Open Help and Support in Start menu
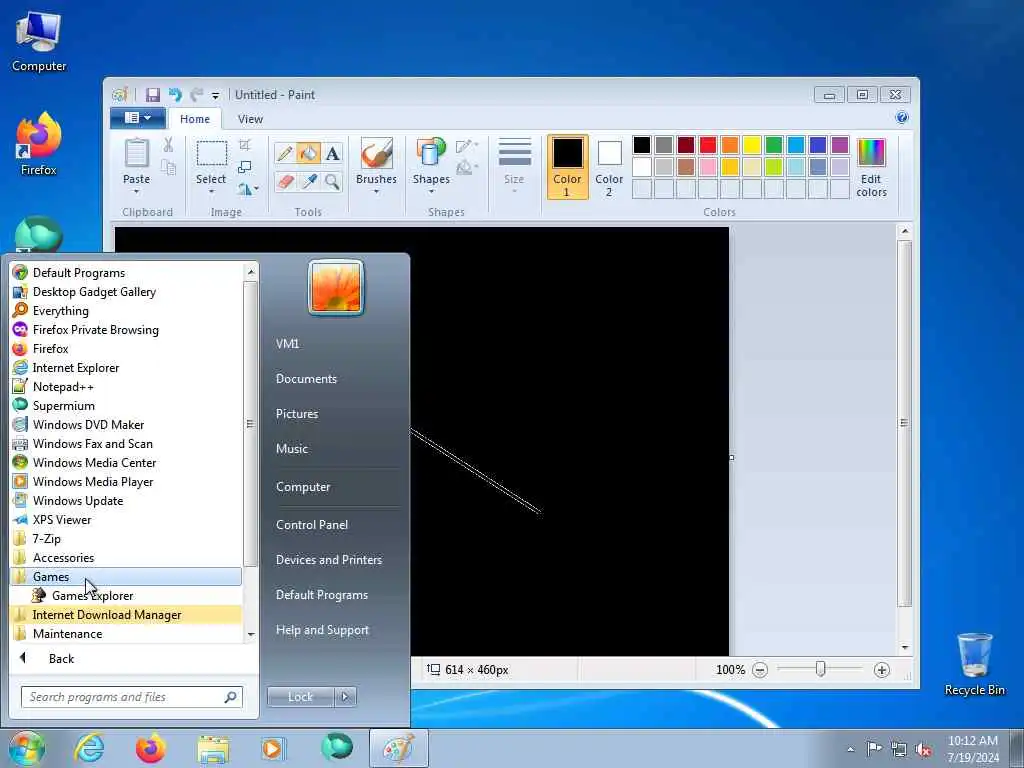Viewport: 1024px width, 768px height. [x=322, y=630]
